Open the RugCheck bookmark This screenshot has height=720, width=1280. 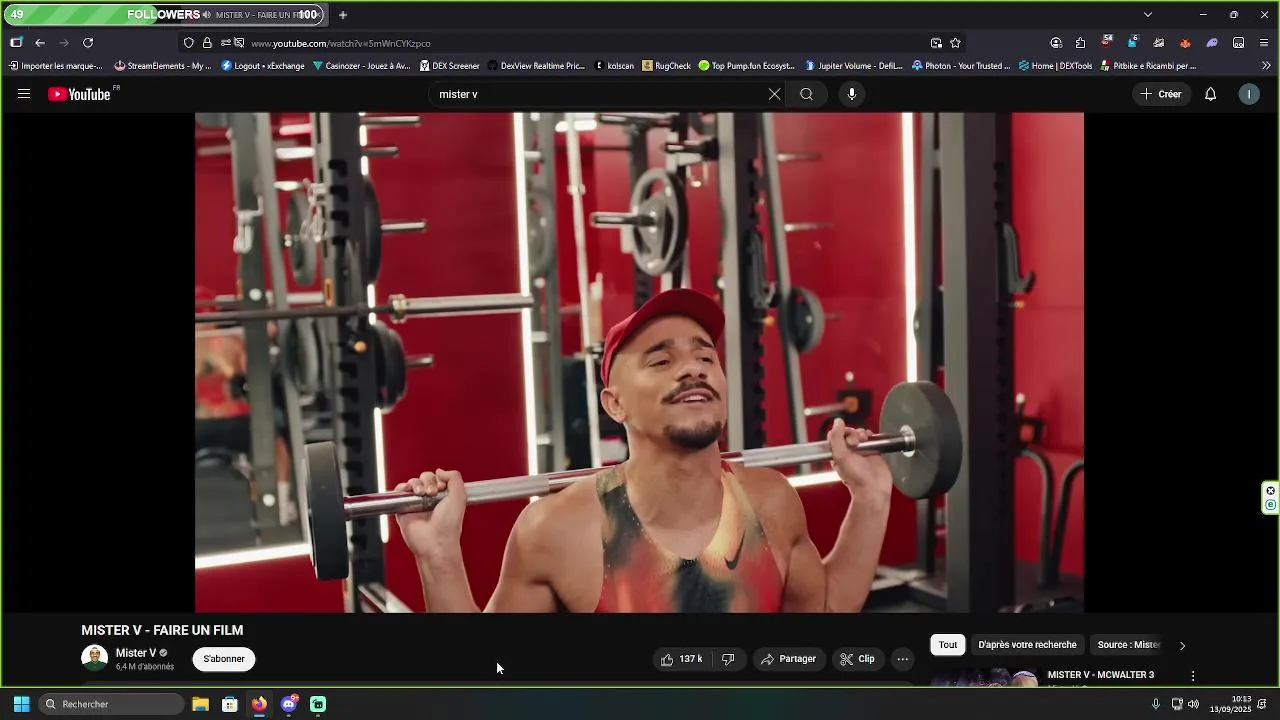(666, 66)
